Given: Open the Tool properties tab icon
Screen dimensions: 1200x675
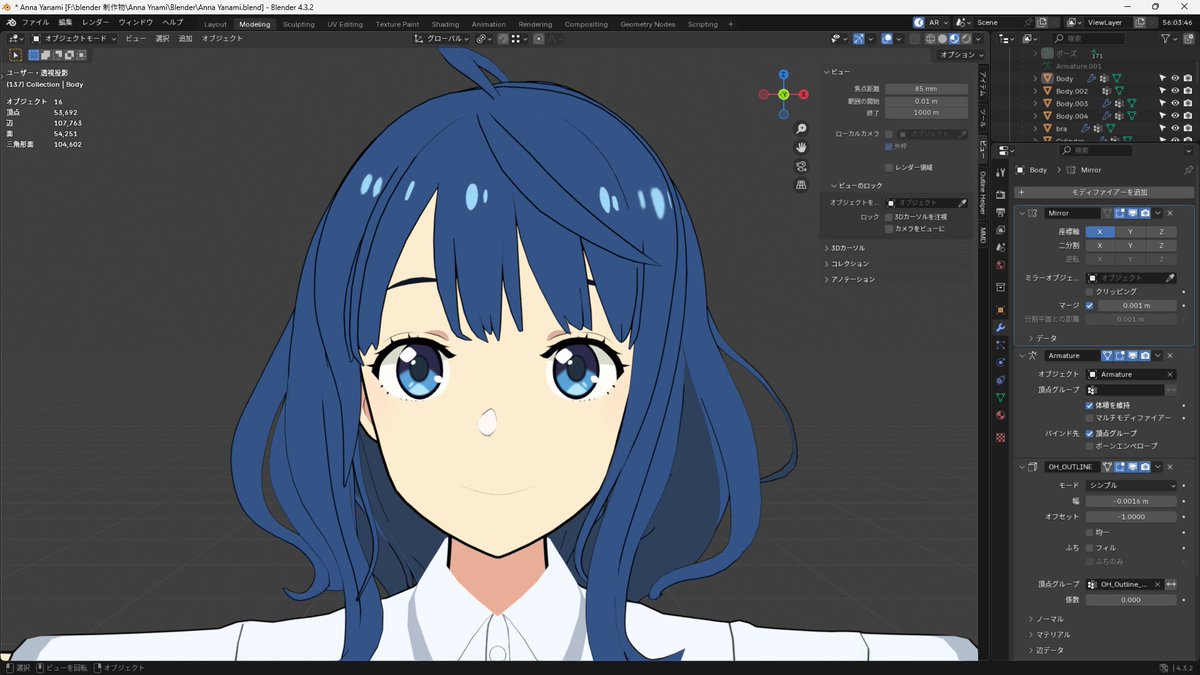Looking at the screenshot, I should (1000, 173).
